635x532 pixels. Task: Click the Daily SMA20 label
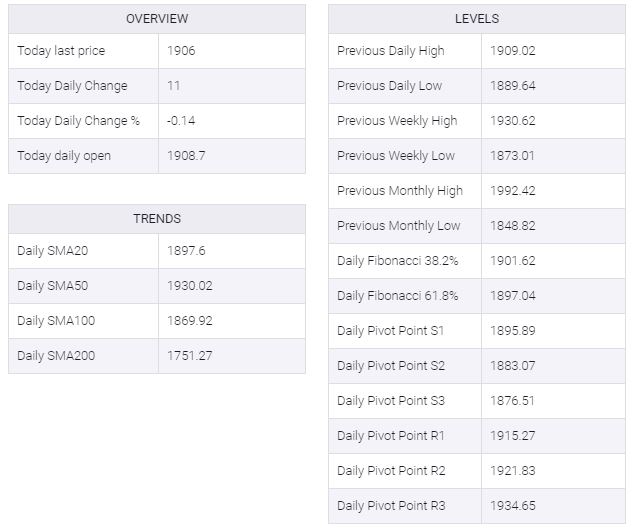point(52,251)
